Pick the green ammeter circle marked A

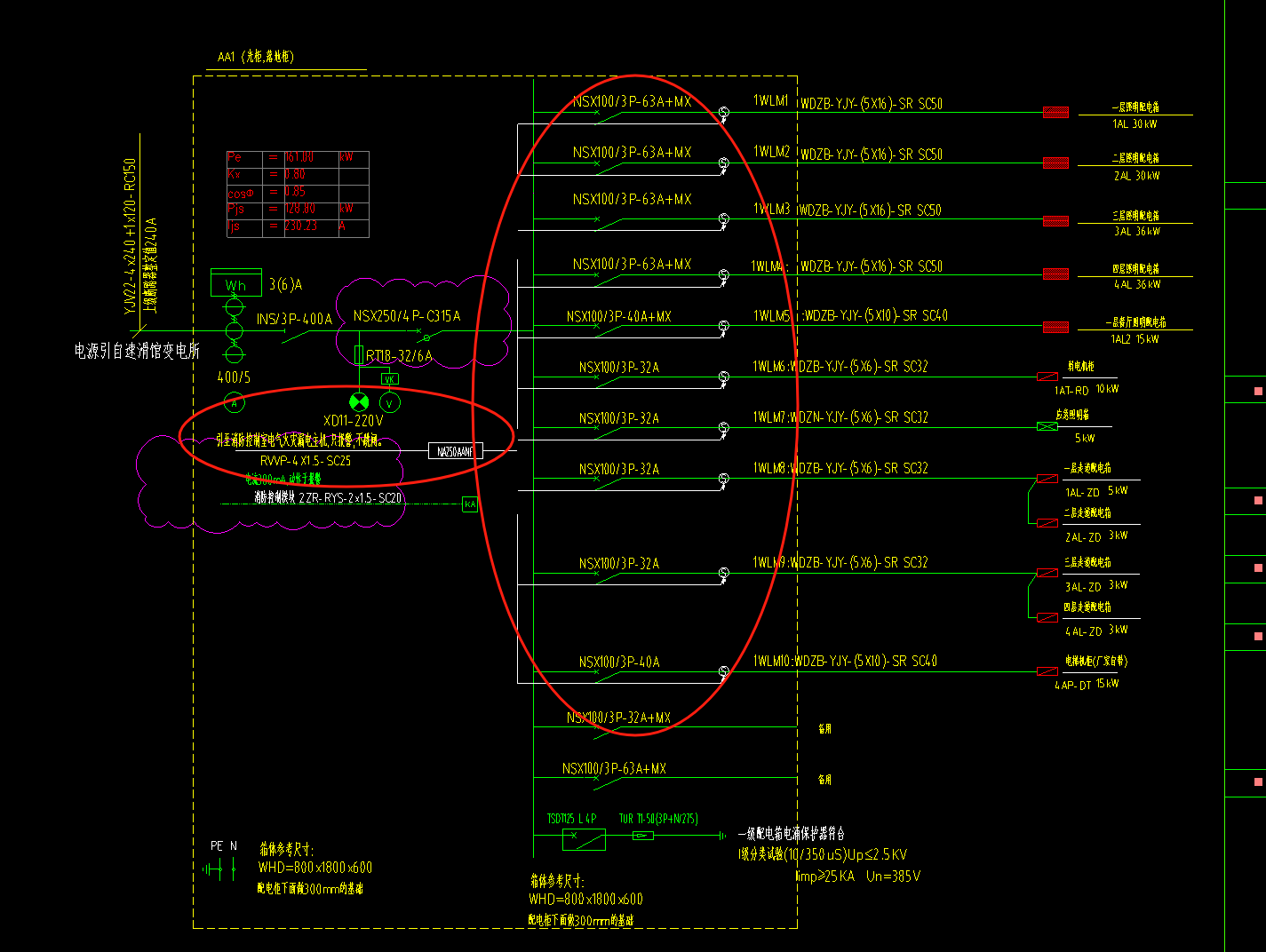tap(234, 402)
